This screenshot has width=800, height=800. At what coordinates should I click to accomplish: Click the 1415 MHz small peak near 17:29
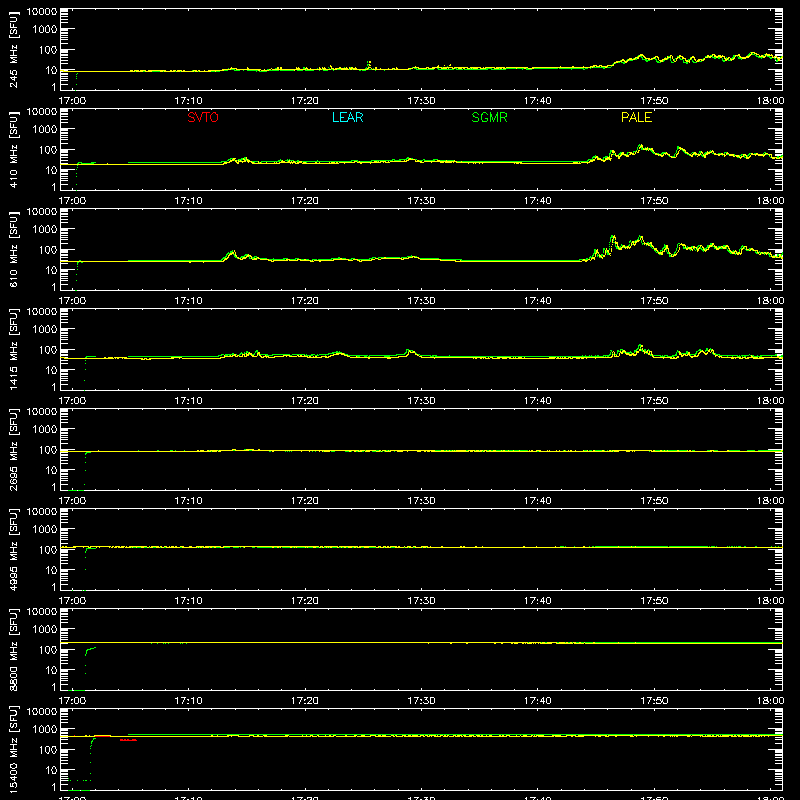pyautogui.click(x=409, y=352)
